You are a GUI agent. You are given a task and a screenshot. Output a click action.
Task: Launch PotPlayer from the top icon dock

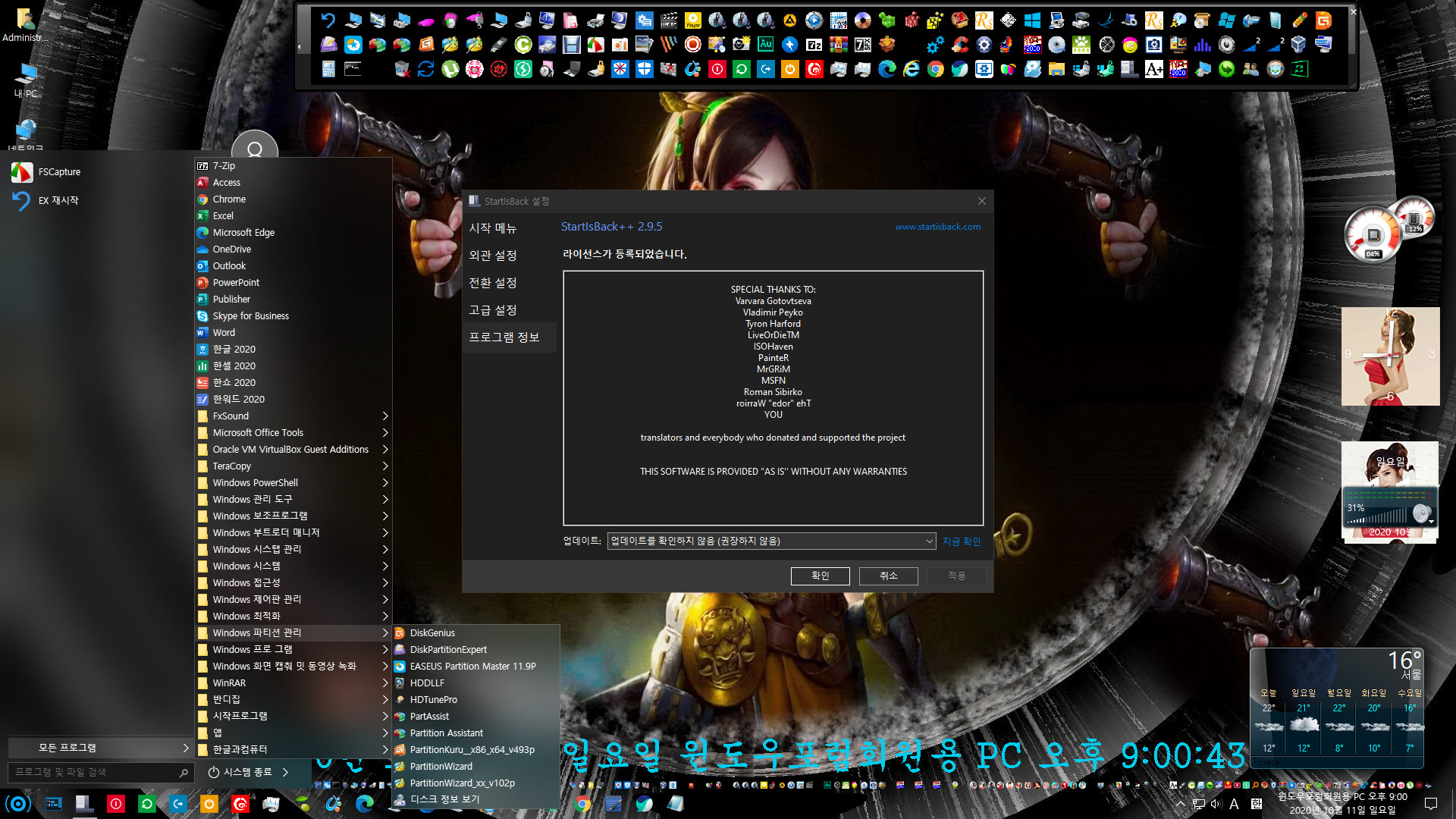(692, 20)
